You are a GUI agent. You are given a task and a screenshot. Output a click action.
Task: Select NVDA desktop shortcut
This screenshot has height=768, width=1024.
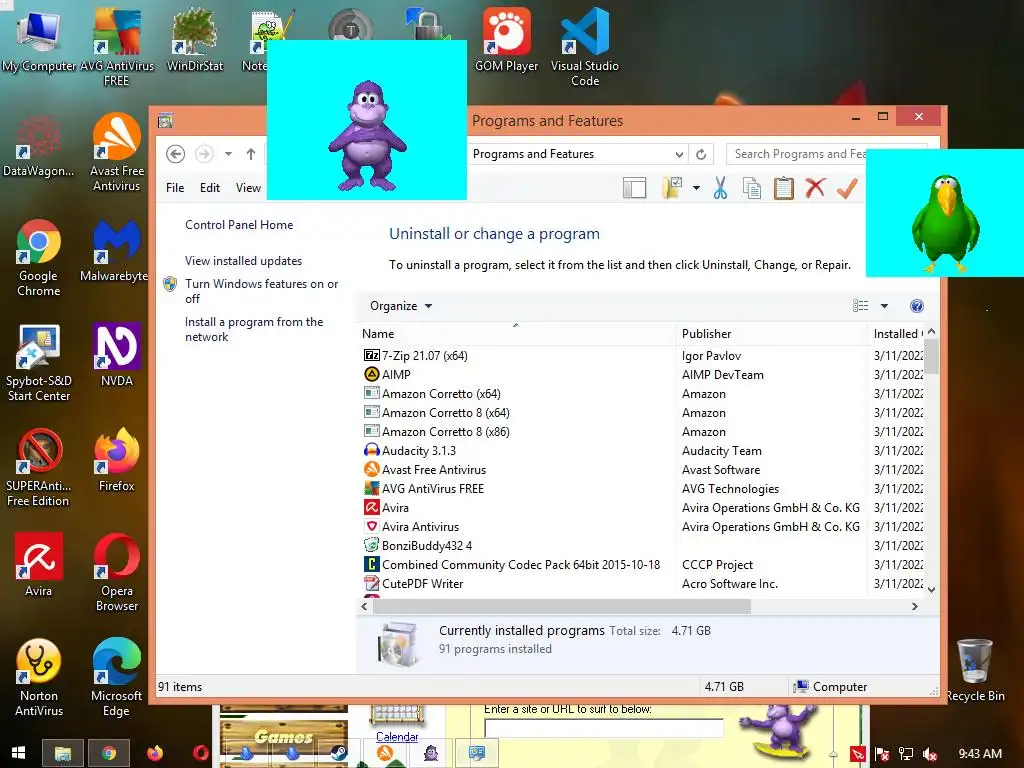116,356
